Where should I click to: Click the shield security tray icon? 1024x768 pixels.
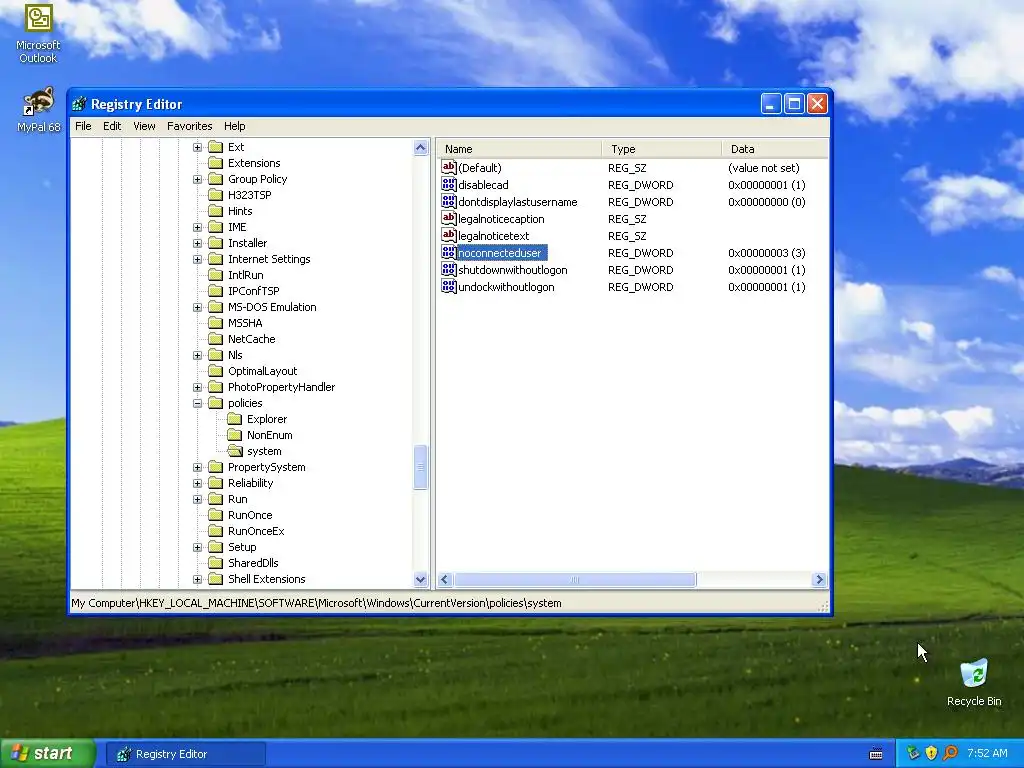coord(931,753)
